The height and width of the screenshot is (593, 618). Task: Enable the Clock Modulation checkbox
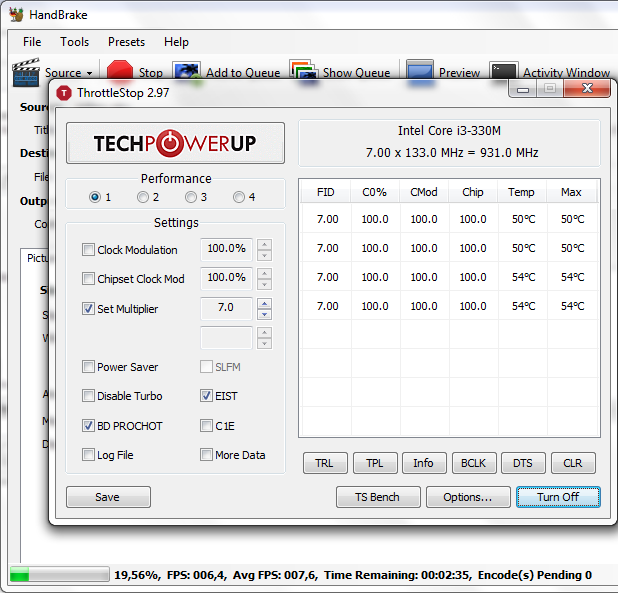point(88,250)
